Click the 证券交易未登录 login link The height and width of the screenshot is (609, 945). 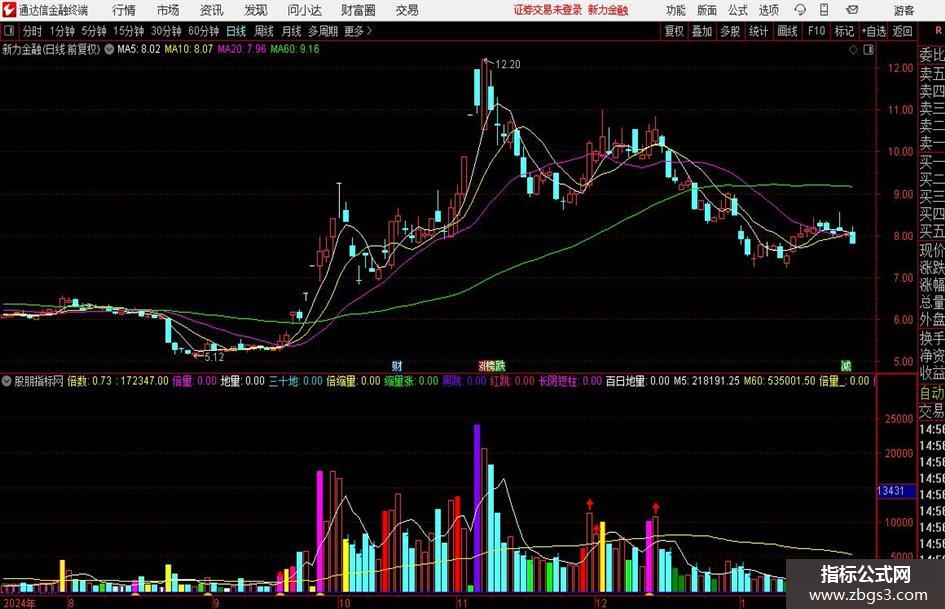[x=548, y=10]
